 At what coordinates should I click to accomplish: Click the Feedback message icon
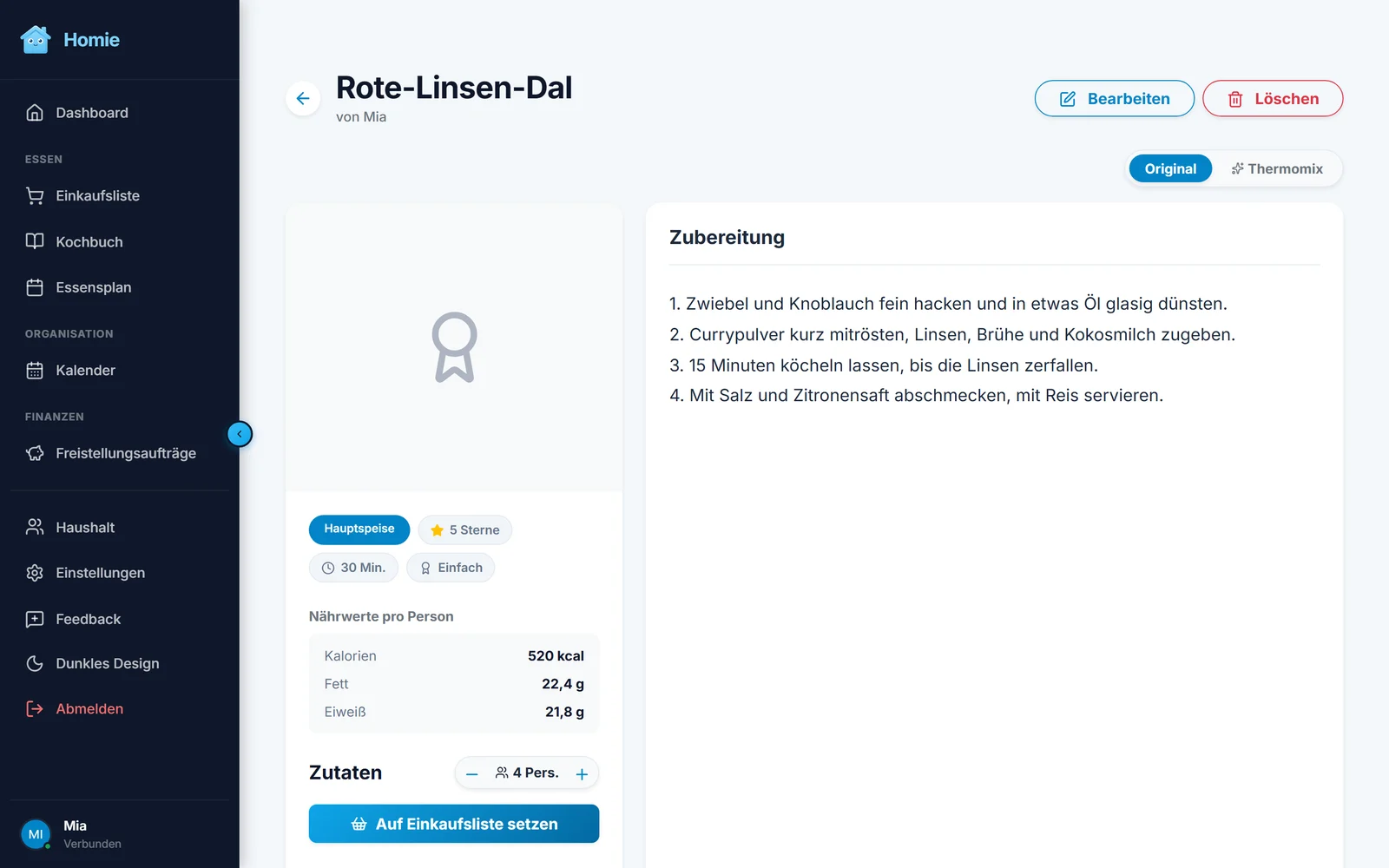pos(35,619)
